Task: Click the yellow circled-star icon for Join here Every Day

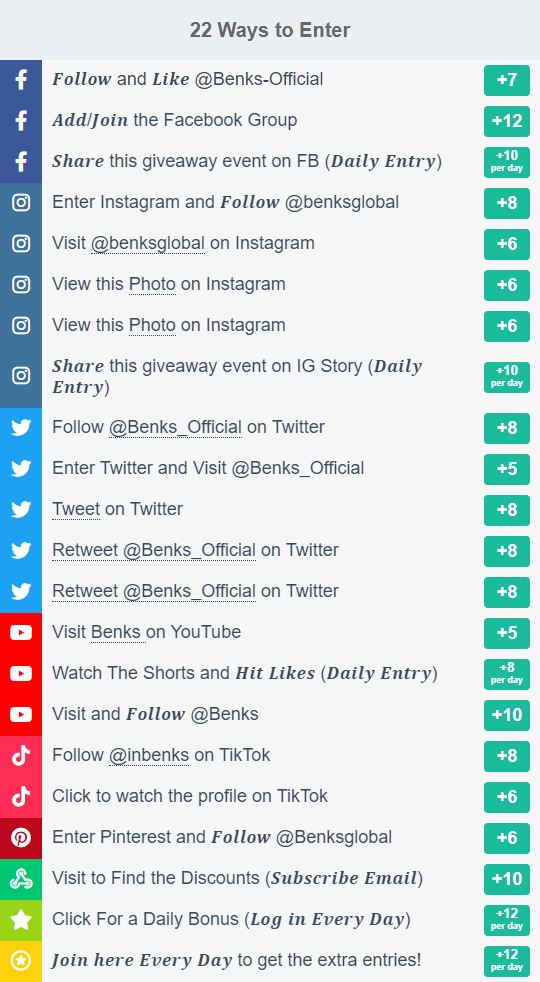Action: (x=21, y=961)
